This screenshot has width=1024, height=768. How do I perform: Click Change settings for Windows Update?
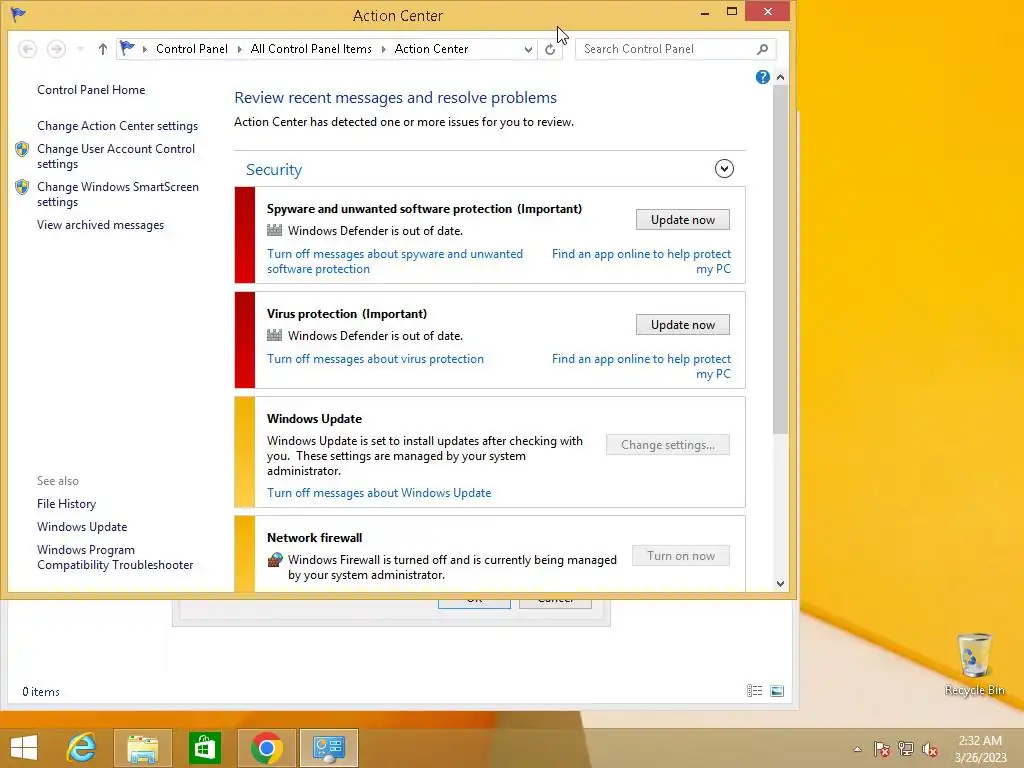[667, 445]
